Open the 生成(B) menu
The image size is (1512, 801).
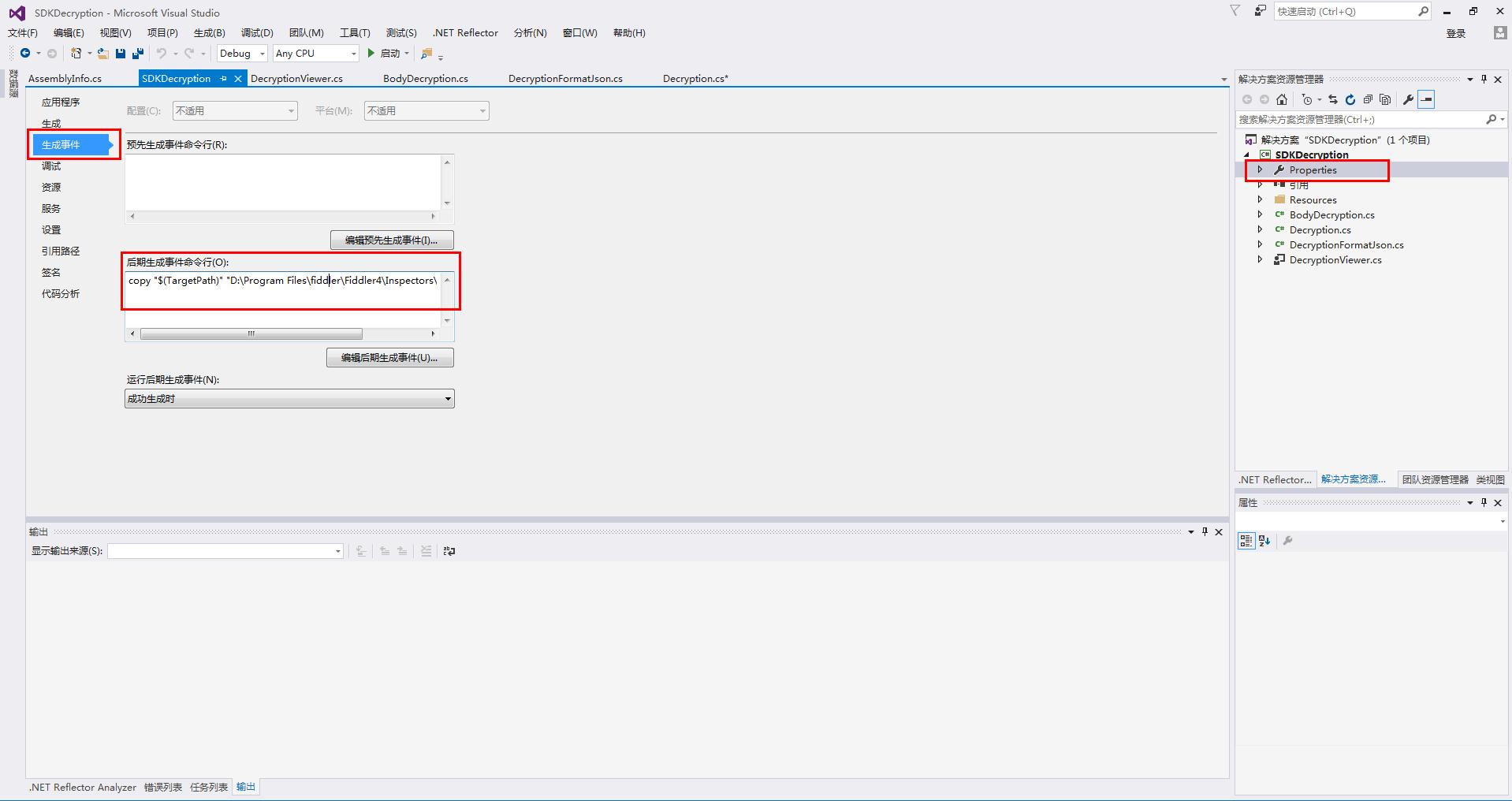tap(209, 33)
